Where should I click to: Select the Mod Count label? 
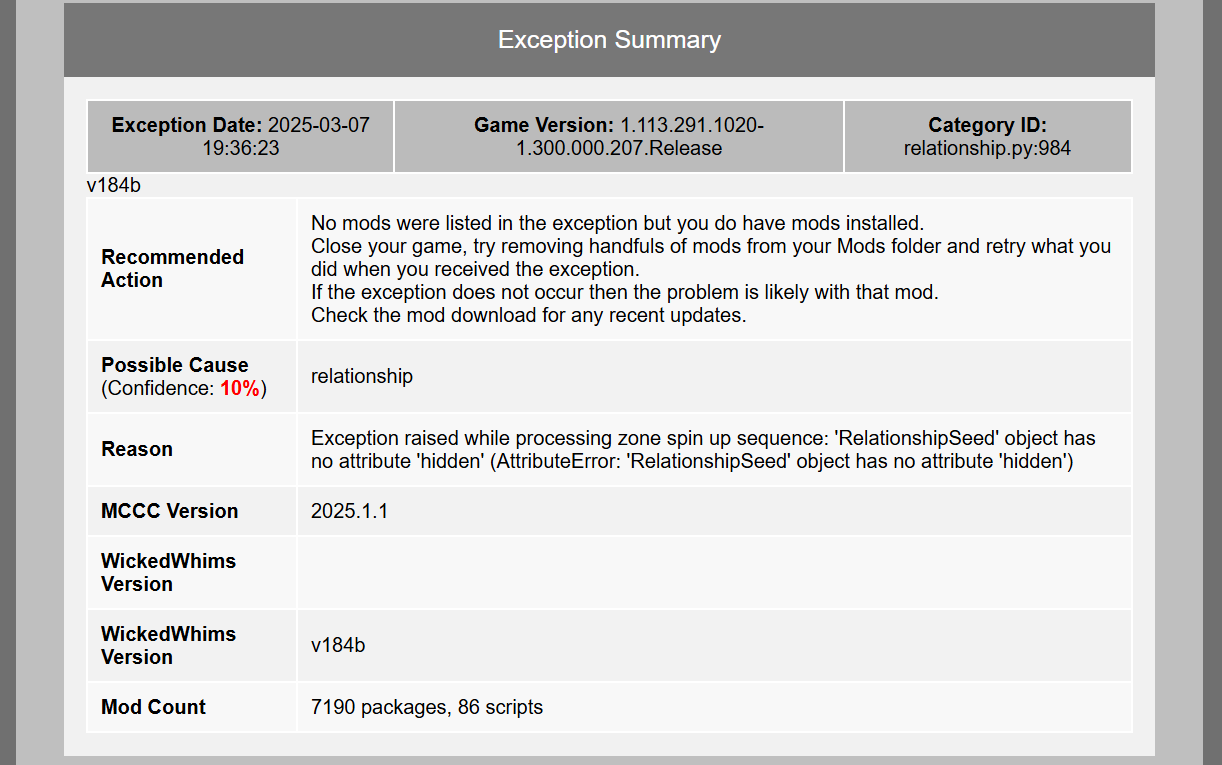tap(153, 707)
